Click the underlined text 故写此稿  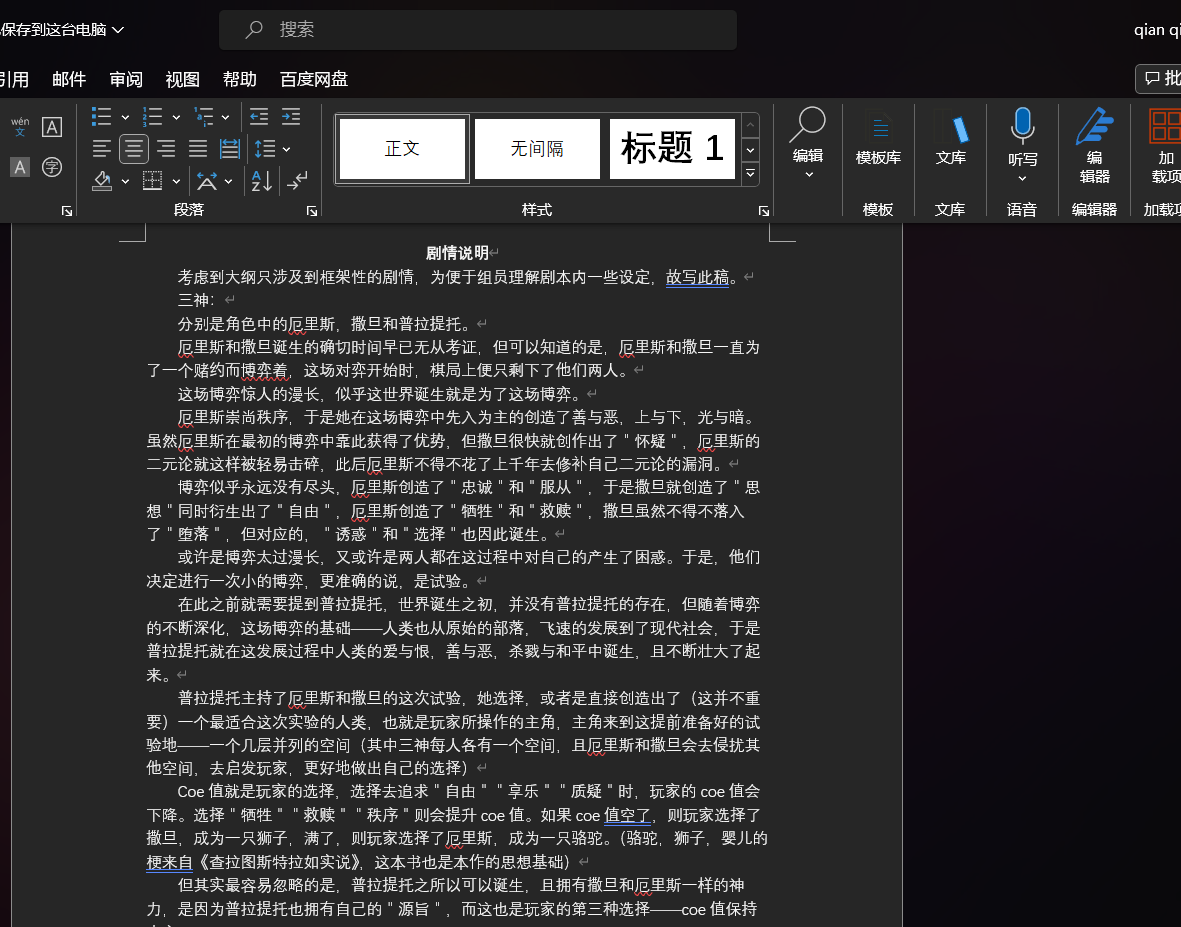pyautogui.click(x=697, y=277)
